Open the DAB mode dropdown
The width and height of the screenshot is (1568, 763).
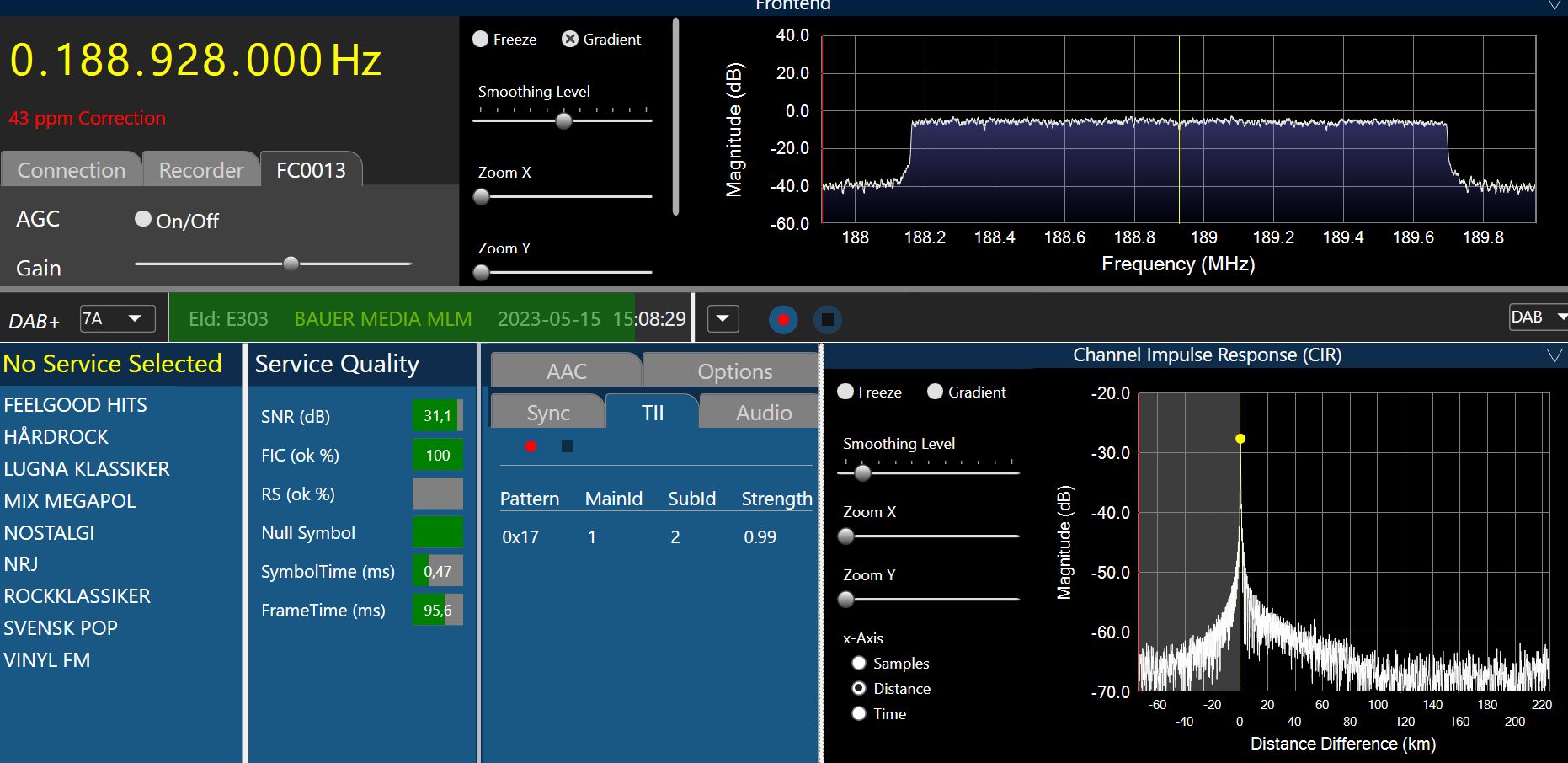click(x=1539, y=317)
